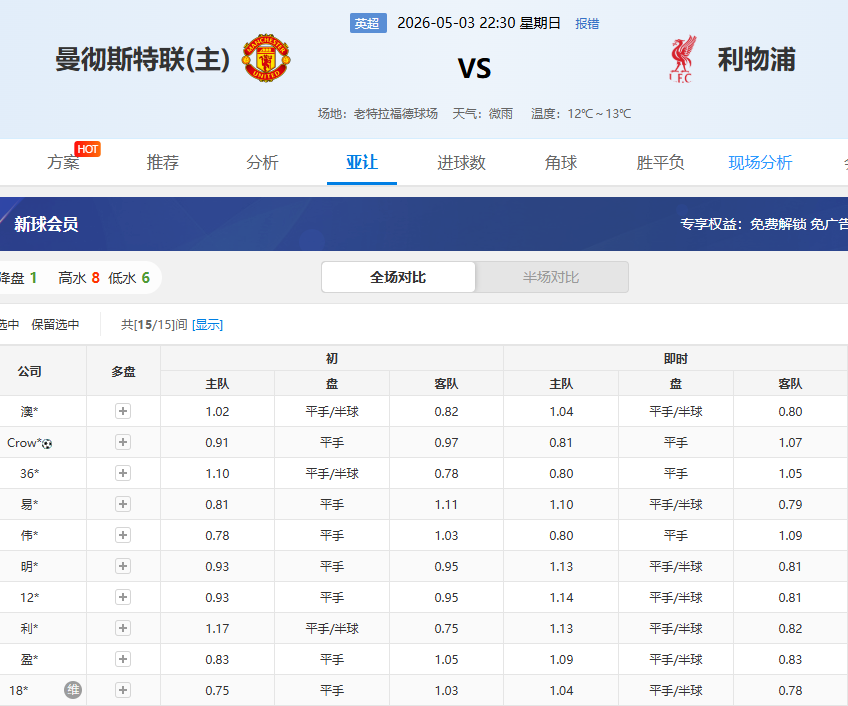Image resolution: width=848 pixels, height=706 pixels.
Task: Click the 公司 column header
Action: click(x=30, y=371)
